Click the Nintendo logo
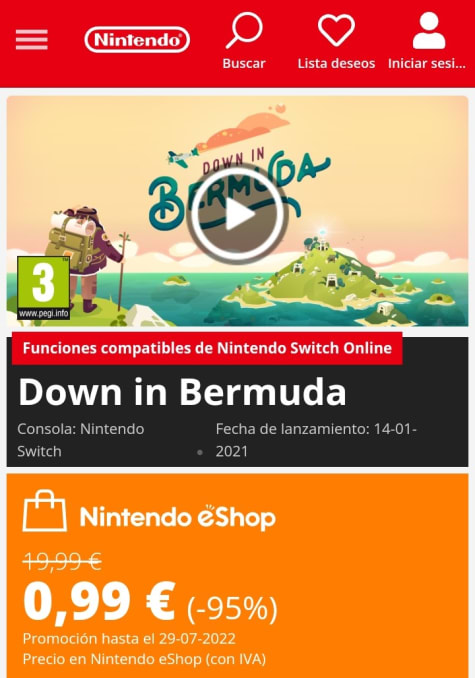 click(137, 40)
